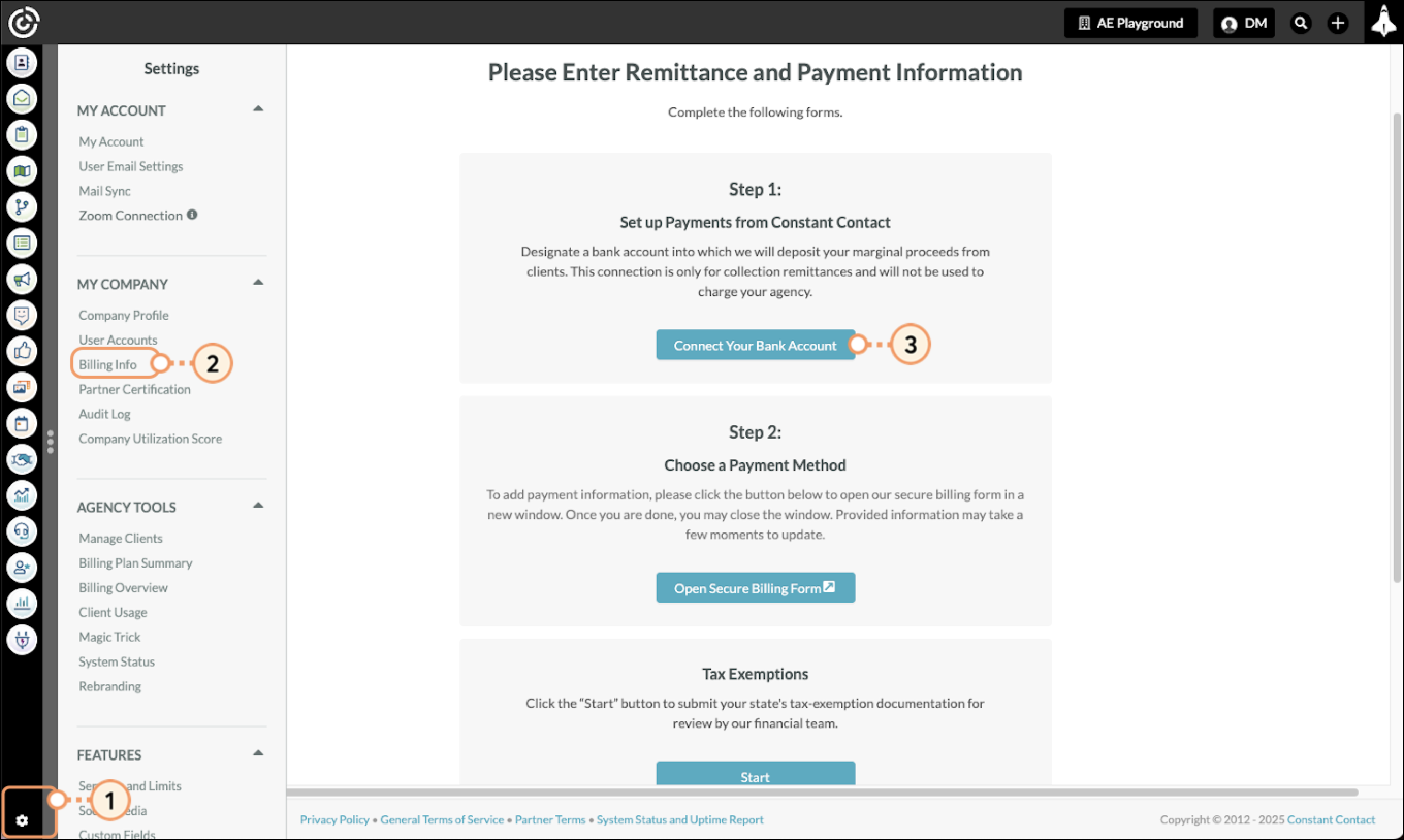Click the info icon next to Zoom Connection
This screenshot has height=840, width=1404.
pos(193,215)
